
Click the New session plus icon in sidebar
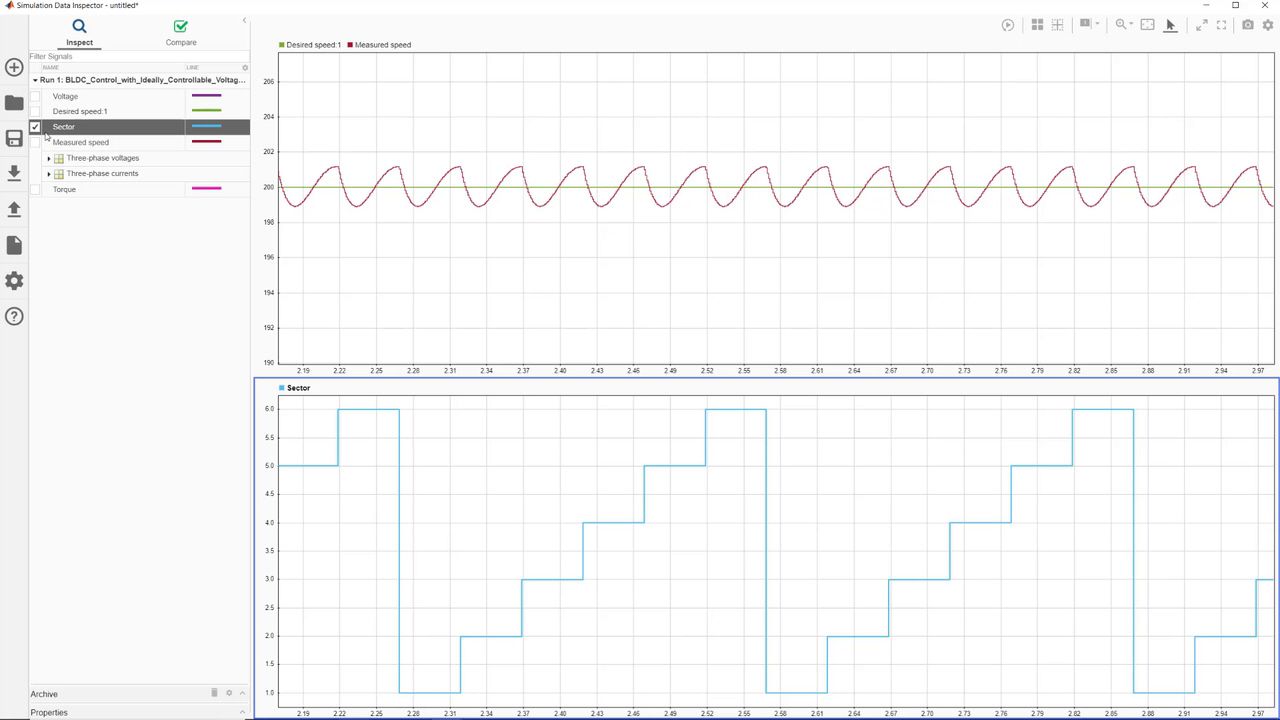tap(14, 68)
